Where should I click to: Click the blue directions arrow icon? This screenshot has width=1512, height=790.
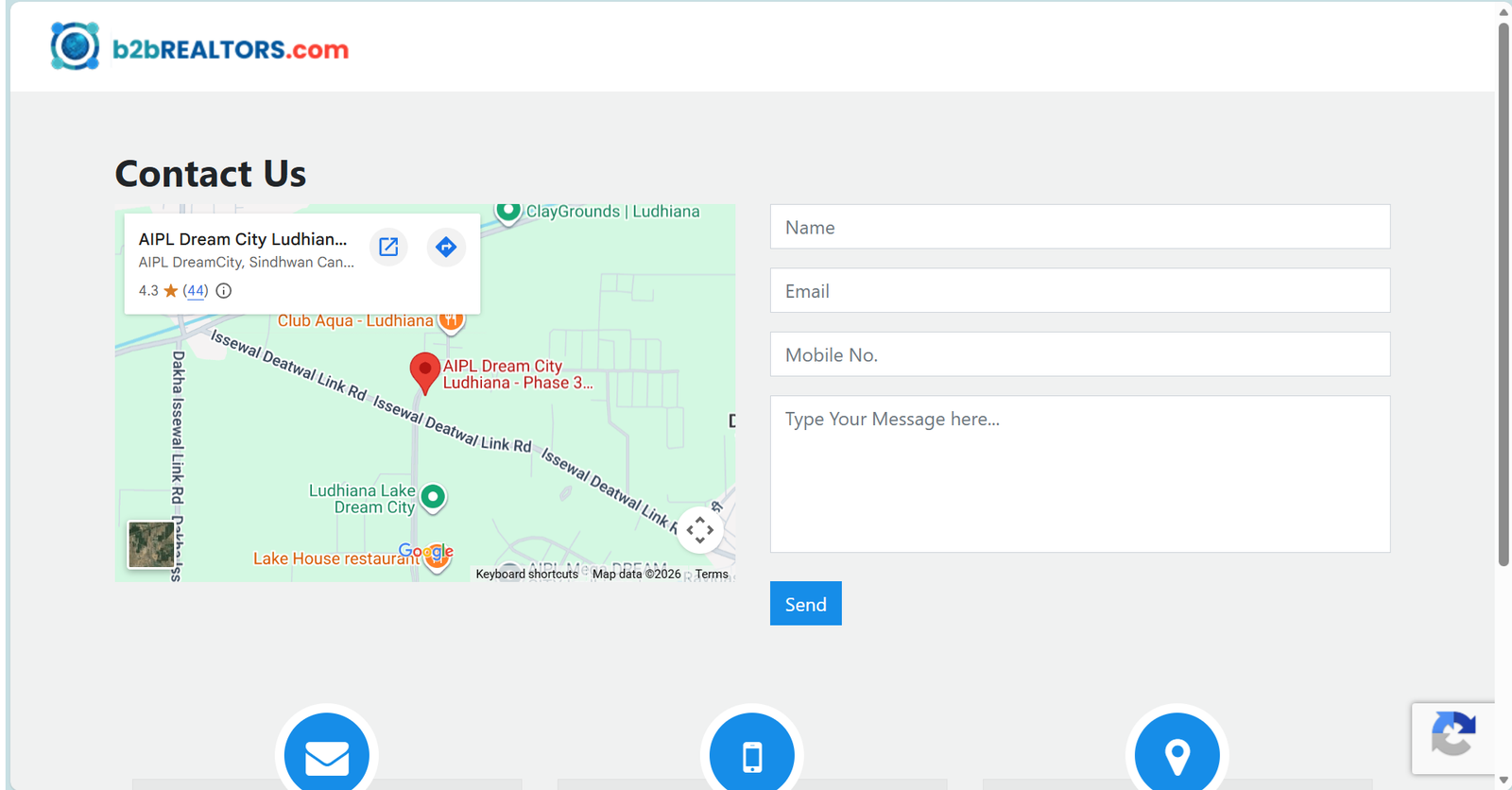(x=446, y=248)
